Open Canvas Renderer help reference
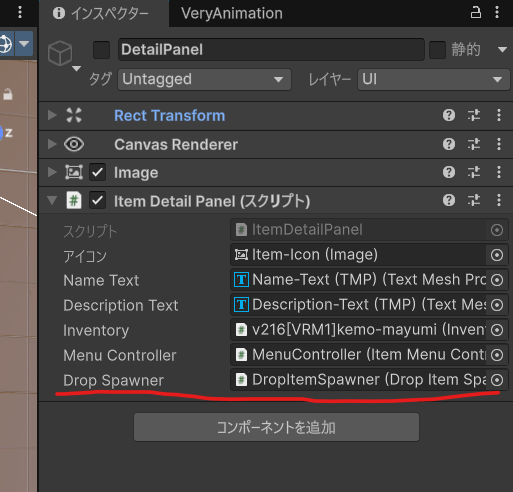Viewport: 513px width, 492px height. point(449,144)
